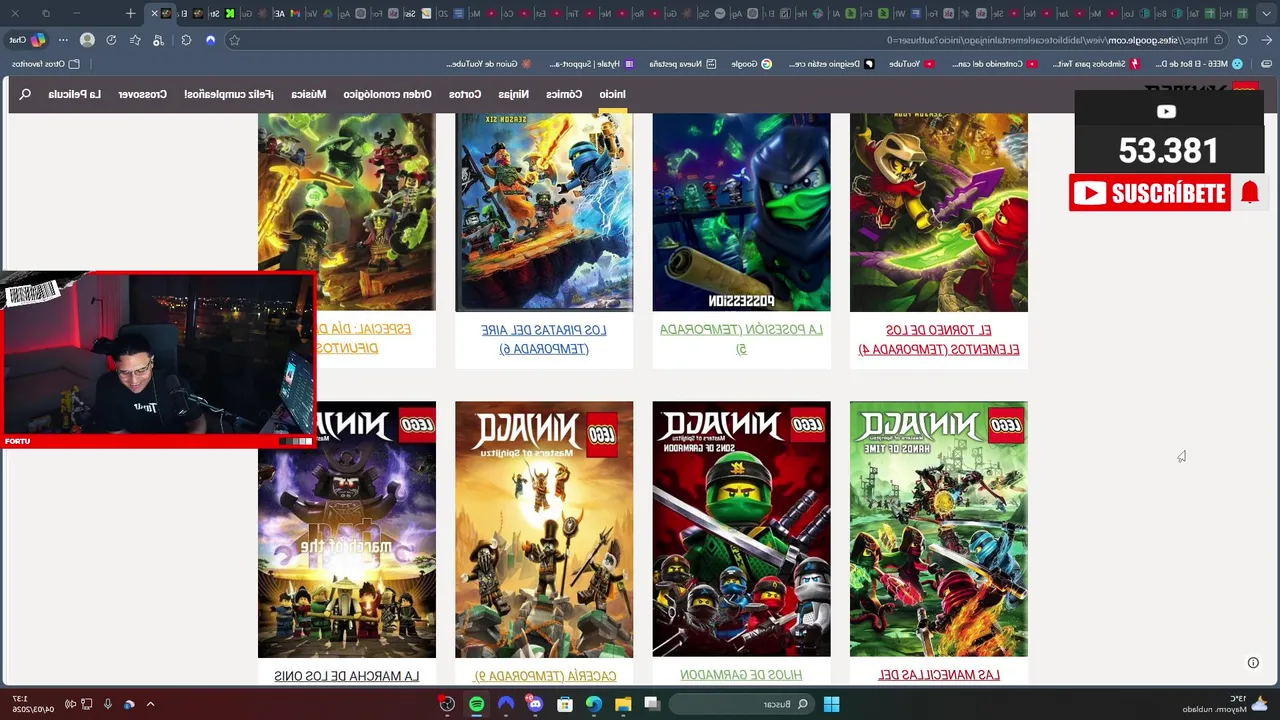Image resolution: width=1280 pixels, height=720 pixels.
Task: Click the Task View taskbar icon
Action: [652, 704]
